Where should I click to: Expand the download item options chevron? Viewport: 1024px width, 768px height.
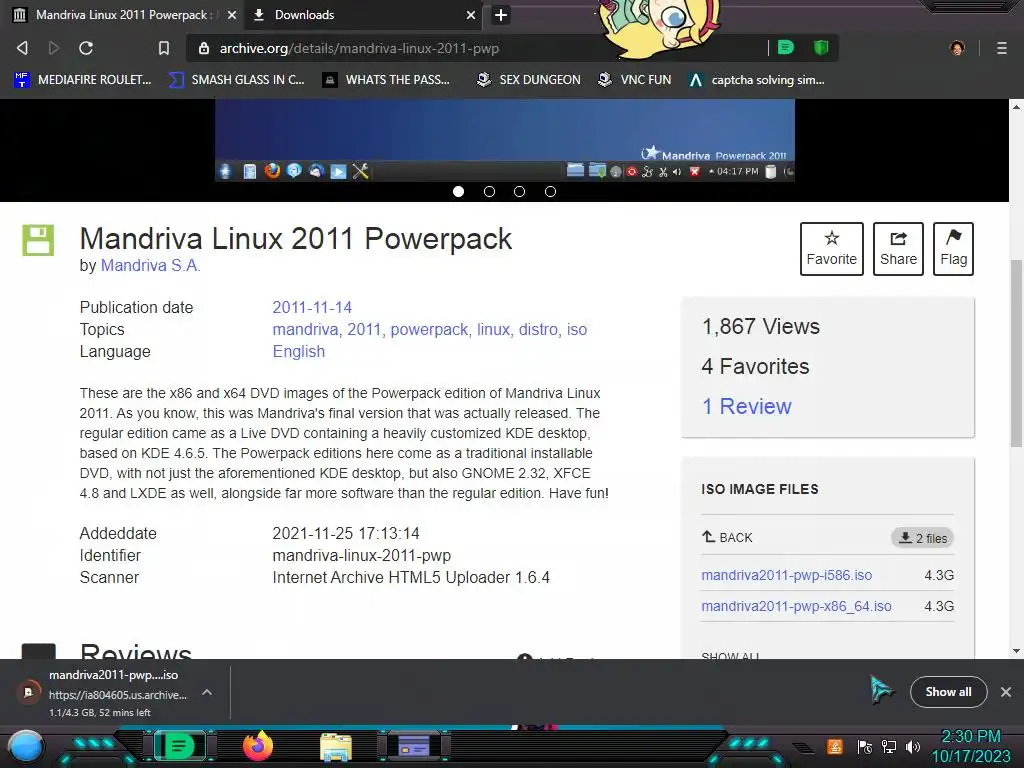click(x=206, y=692)
